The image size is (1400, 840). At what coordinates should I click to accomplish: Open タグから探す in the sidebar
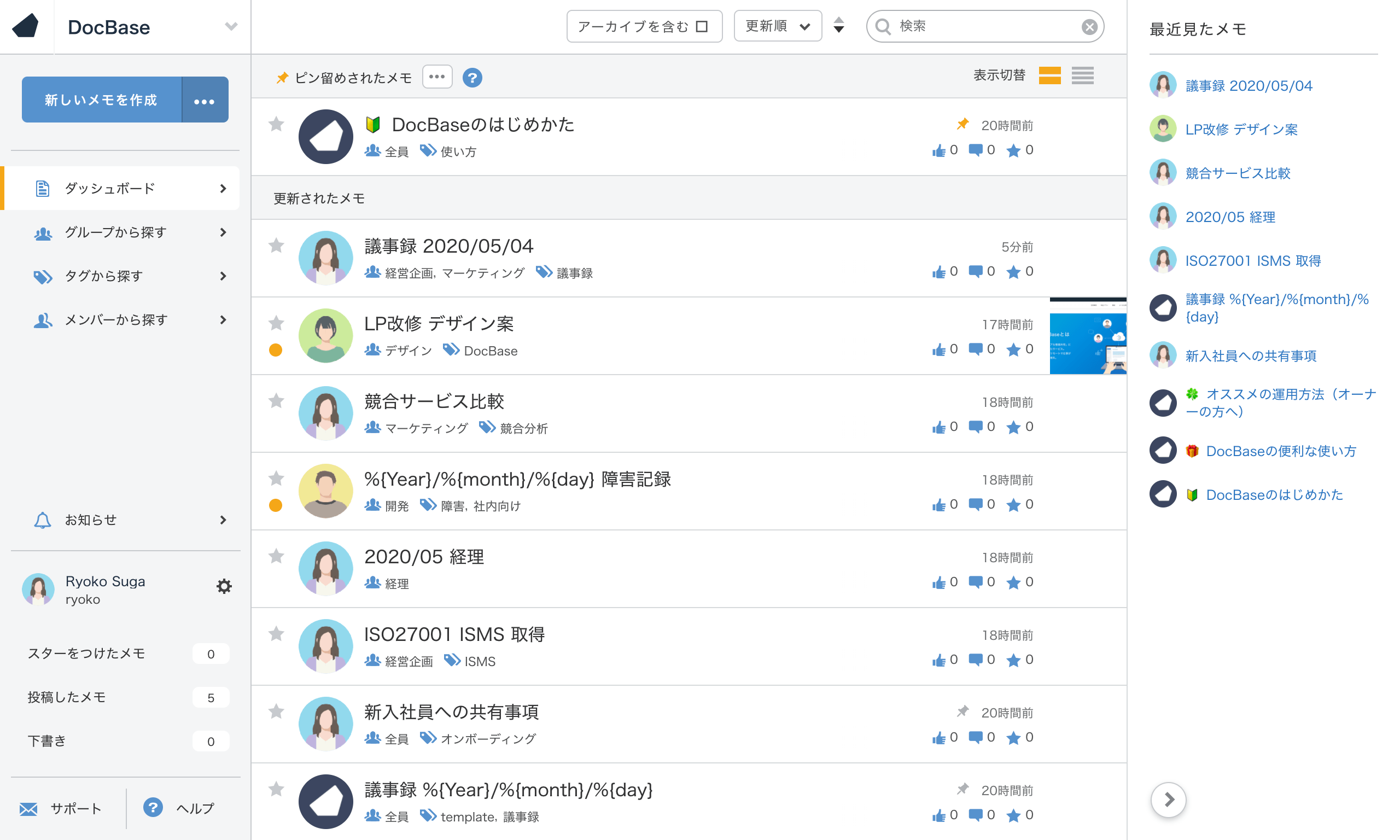[103, 276]
